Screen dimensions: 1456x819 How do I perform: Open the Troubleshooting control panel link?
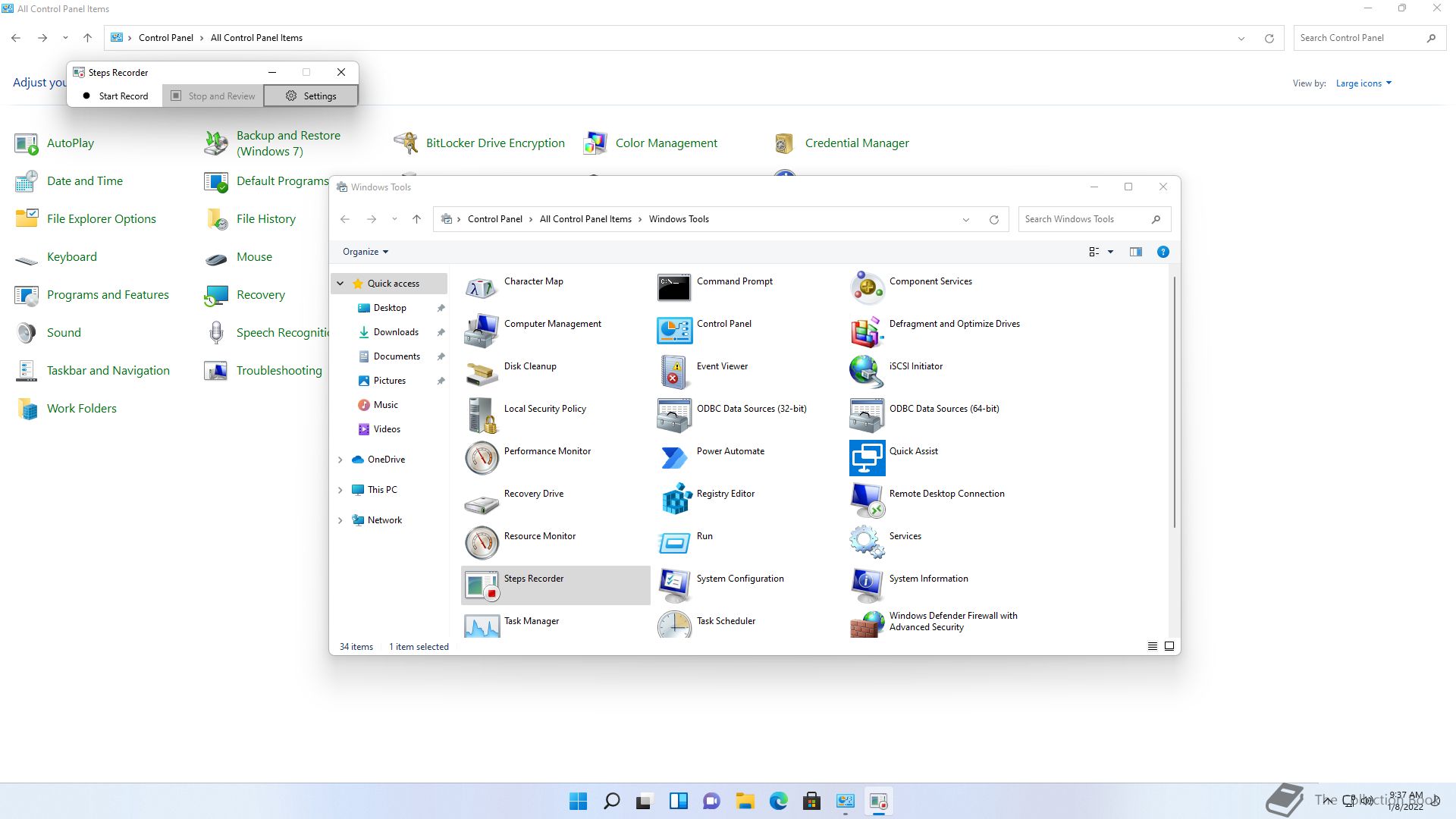point(278,370)
